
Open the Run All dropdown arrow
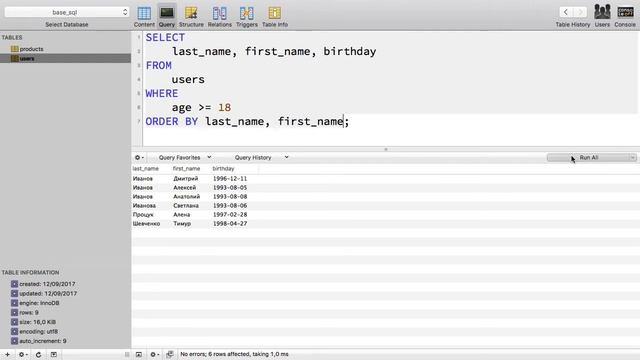(632, 158)
